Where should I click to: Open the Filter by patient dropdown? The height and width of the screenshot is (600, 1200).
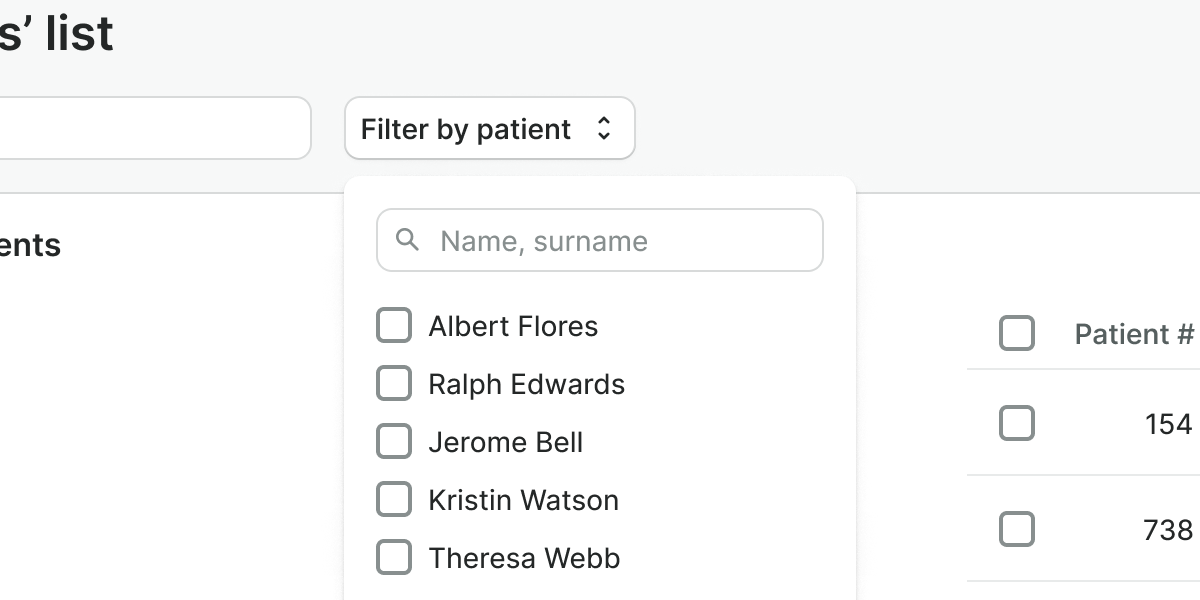(489, 128)
